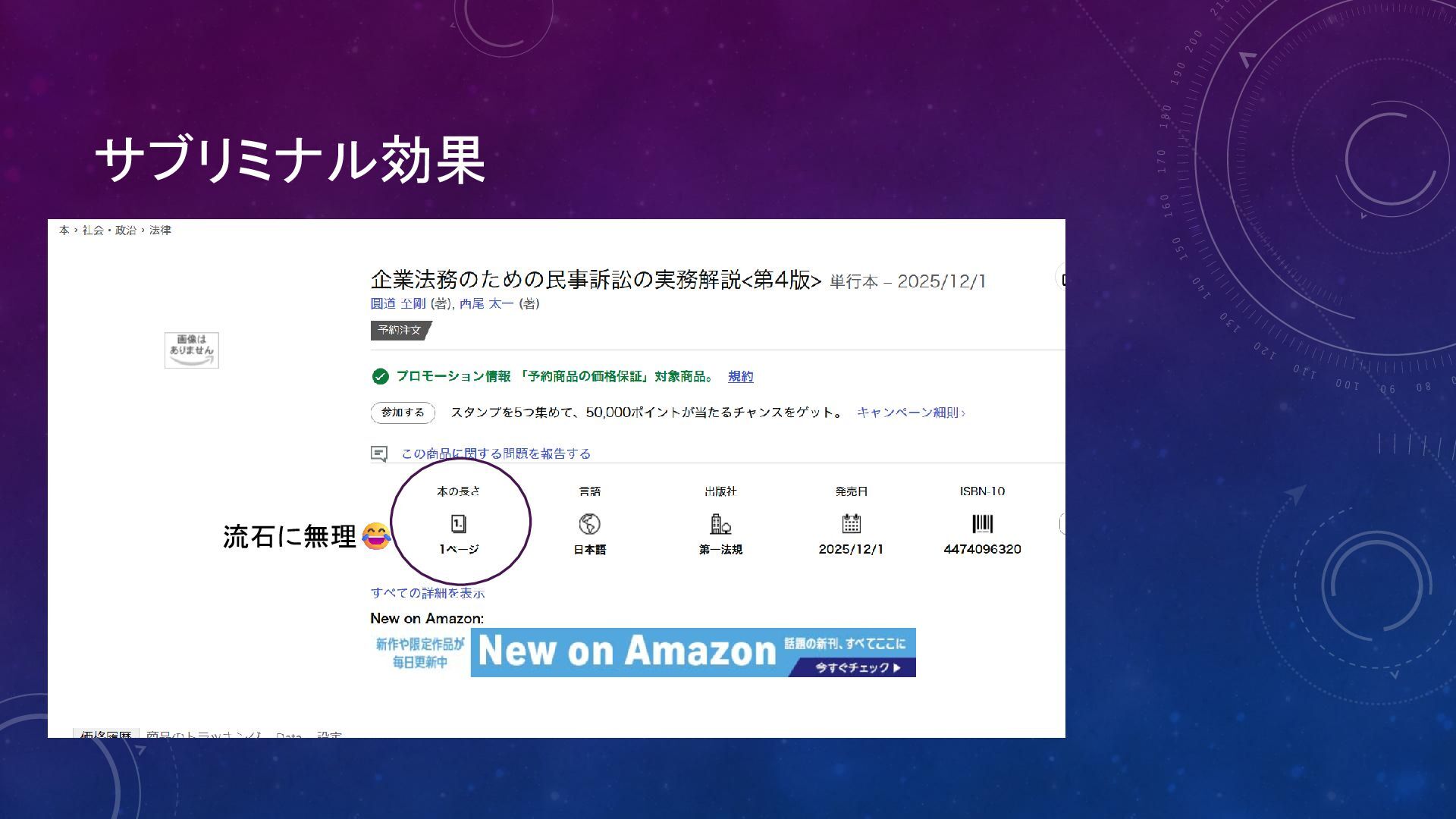Click the 参加する campaign button

[x=403, y=413]
